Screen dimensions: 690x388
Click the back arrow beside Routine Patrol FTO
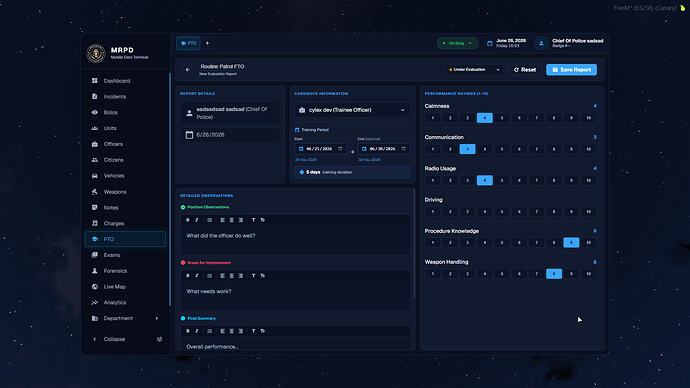(188, 70)
